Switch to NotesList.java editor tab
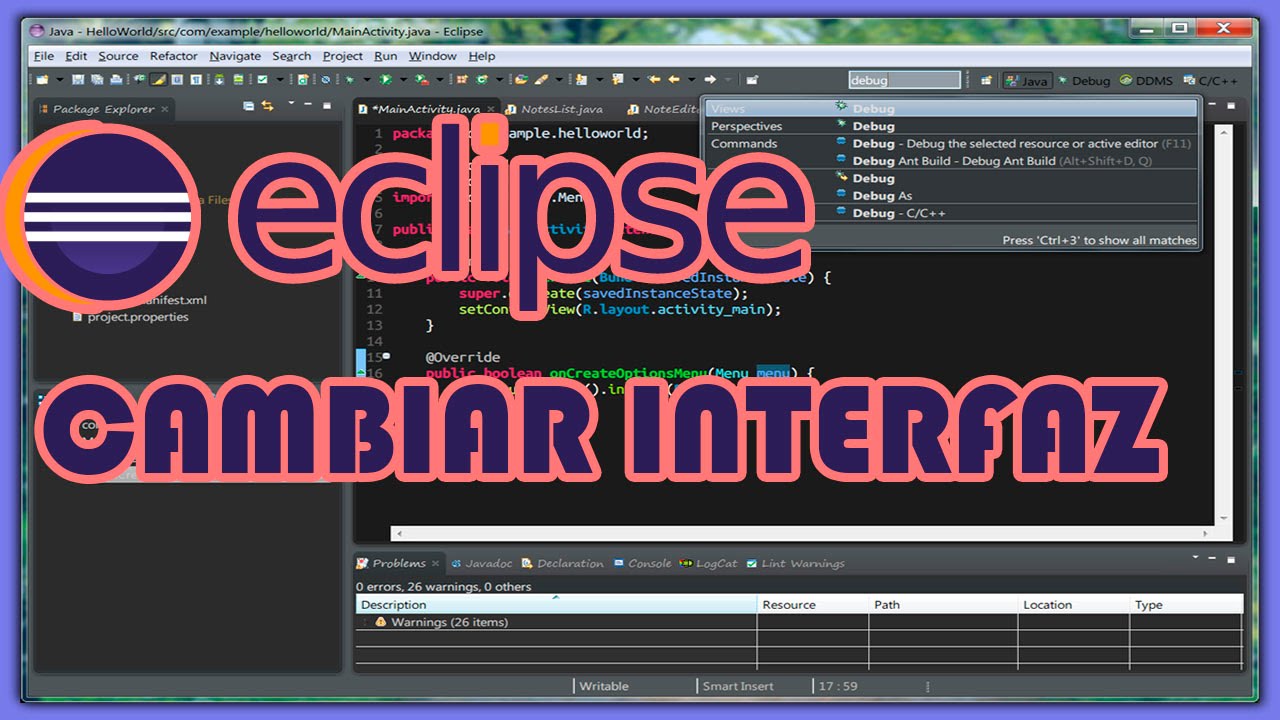 coord(553,109)
